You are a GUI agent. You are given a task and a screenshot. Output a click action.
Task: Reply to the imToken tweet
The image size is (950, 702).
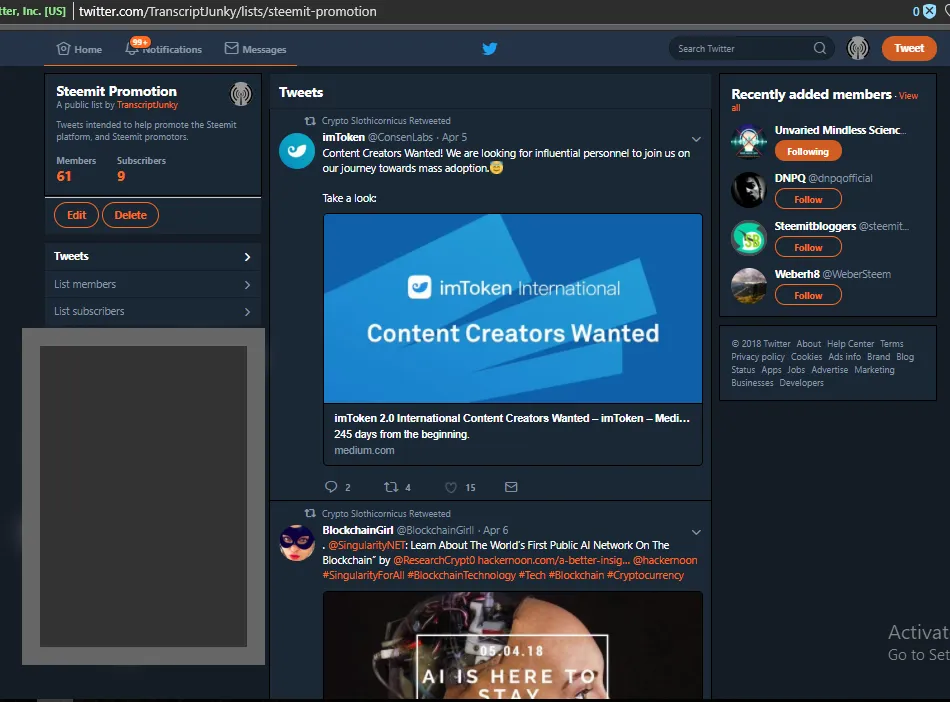coord(331,486)
